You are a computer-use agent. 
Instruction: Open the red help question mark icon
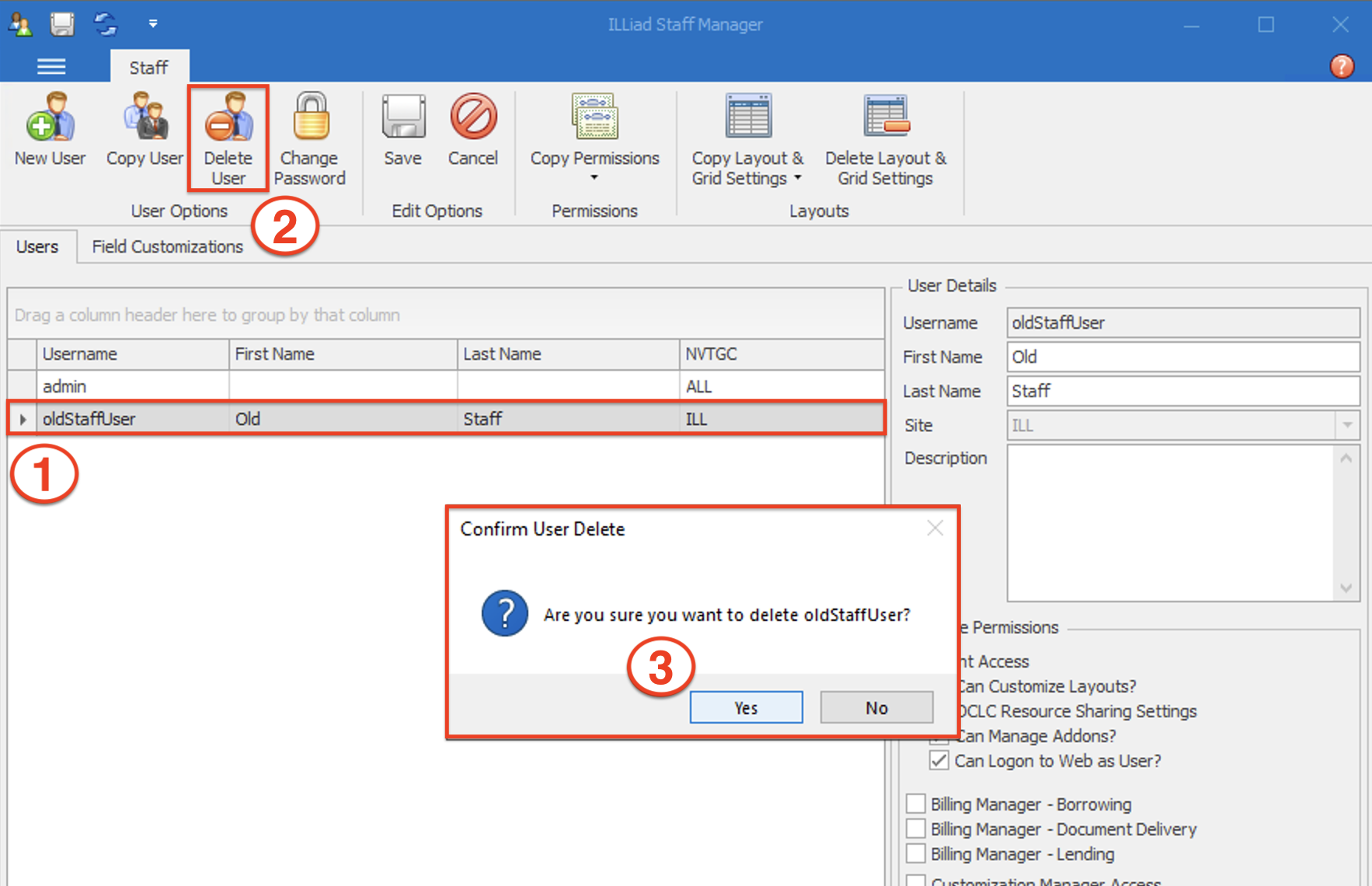(x=1342, y=66)
